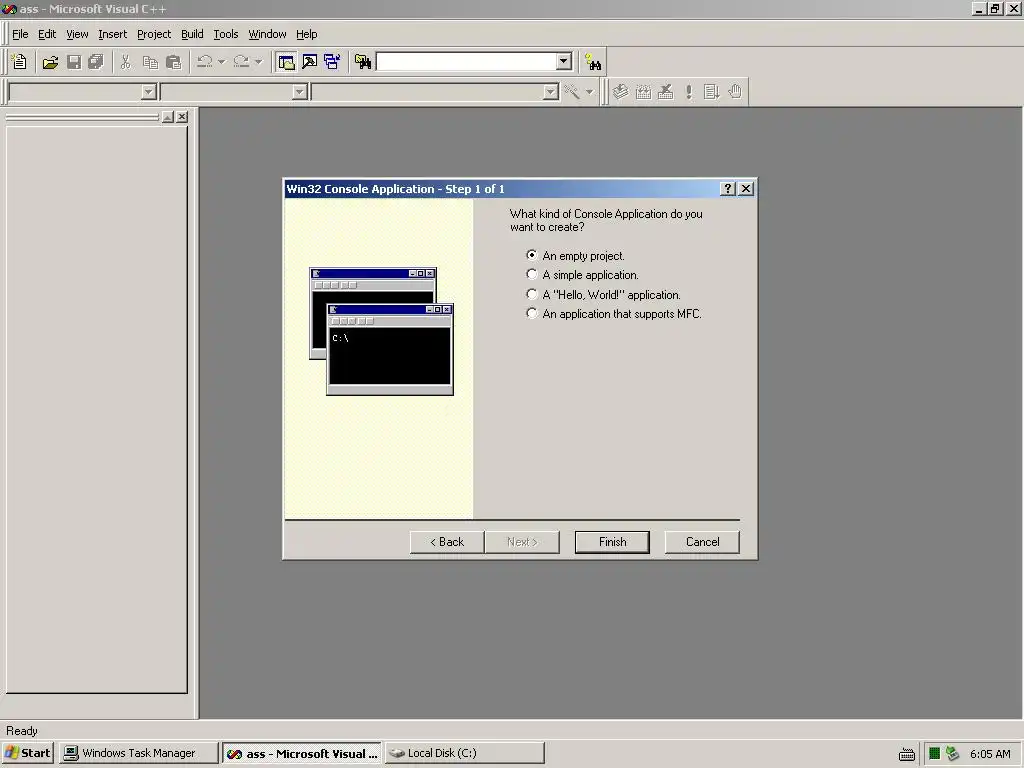This screenshot has height=768, width=1024.
Task: Open the Edit menu
Action: pos(47,34)
